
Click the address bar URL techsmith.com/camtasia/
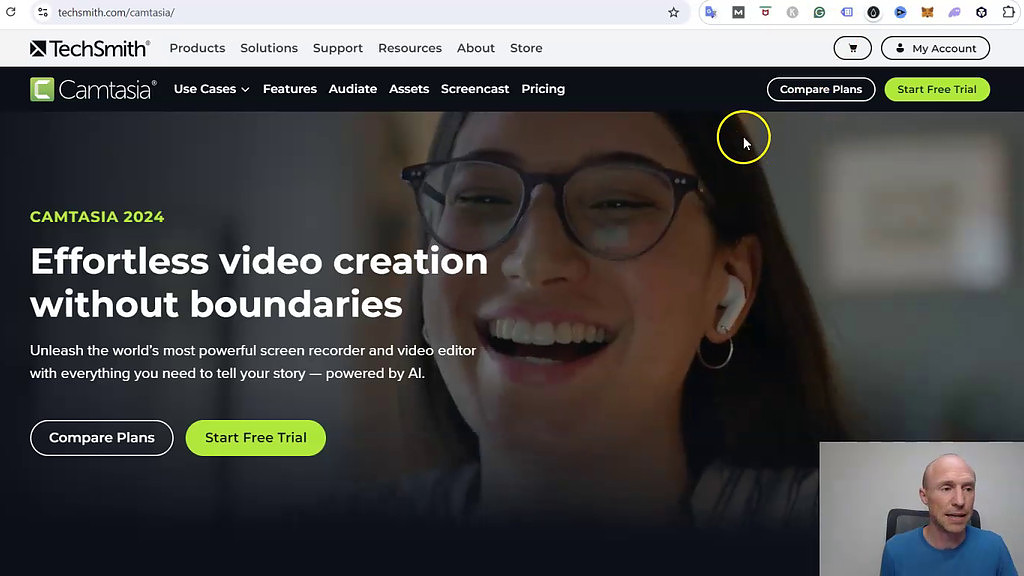(x=116, y=12)
